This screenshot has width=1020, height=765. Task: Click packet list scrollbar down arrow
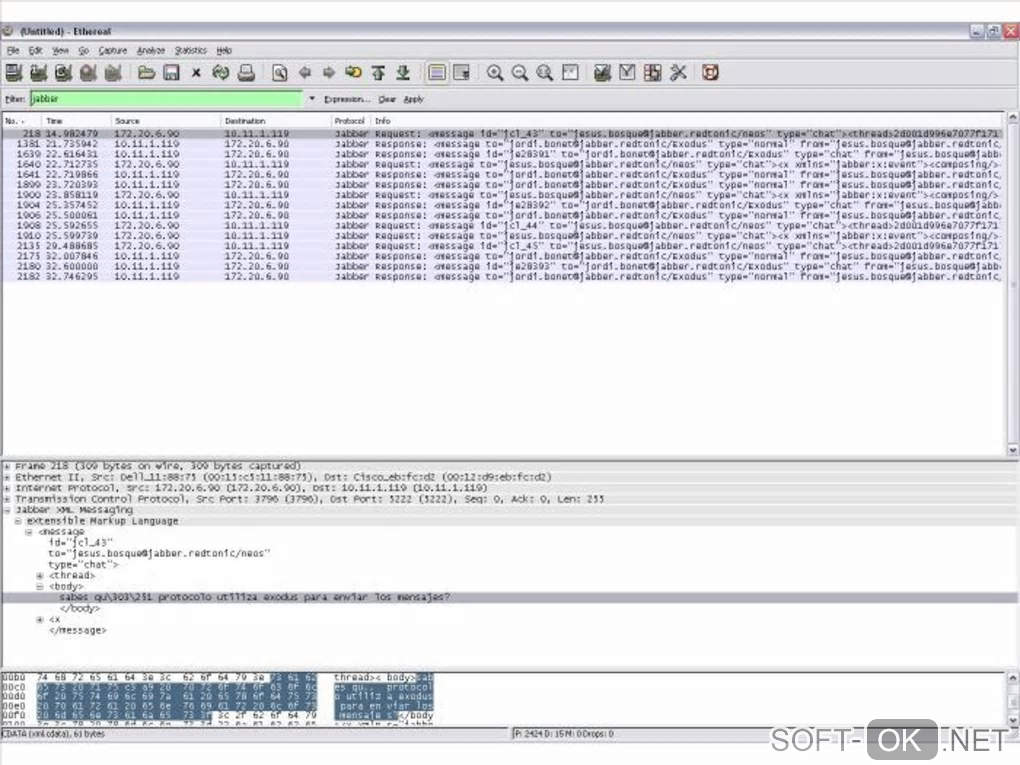[x=1013, y=450]
